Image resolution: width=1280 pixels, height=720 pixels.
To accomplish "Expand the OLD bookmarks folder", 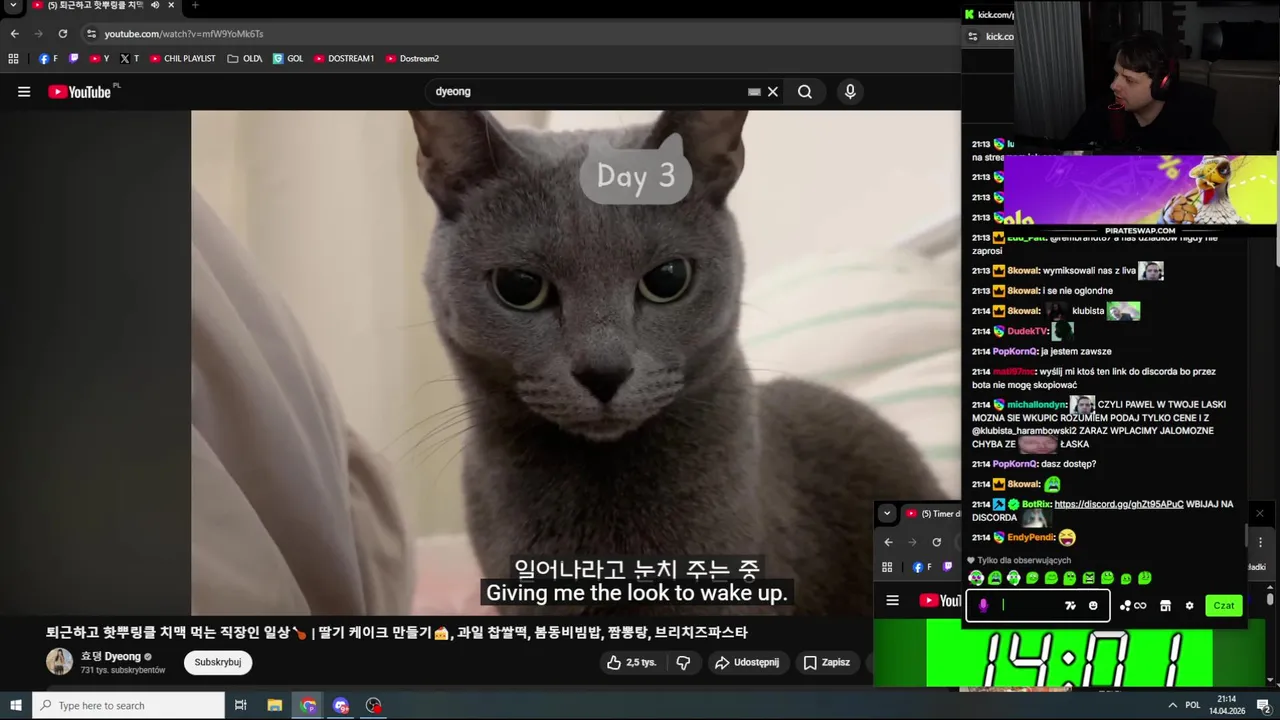I will click(245, 59).
